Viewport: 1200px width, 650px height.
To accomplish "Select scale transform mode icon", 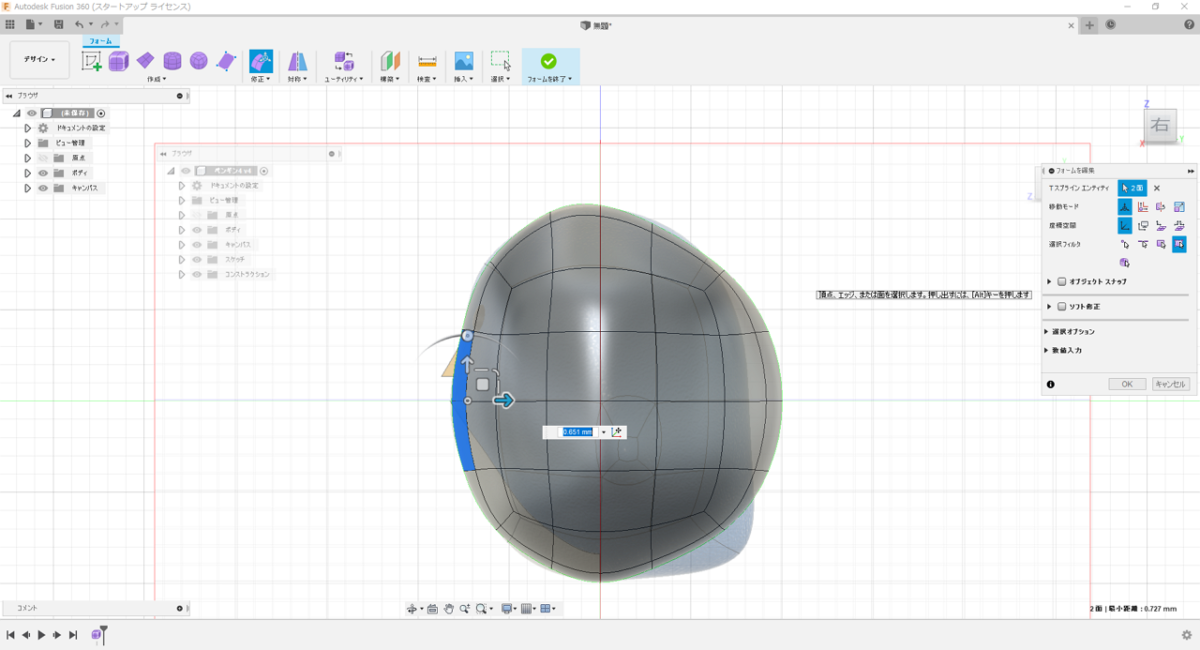I will (x=1179, y=206).
